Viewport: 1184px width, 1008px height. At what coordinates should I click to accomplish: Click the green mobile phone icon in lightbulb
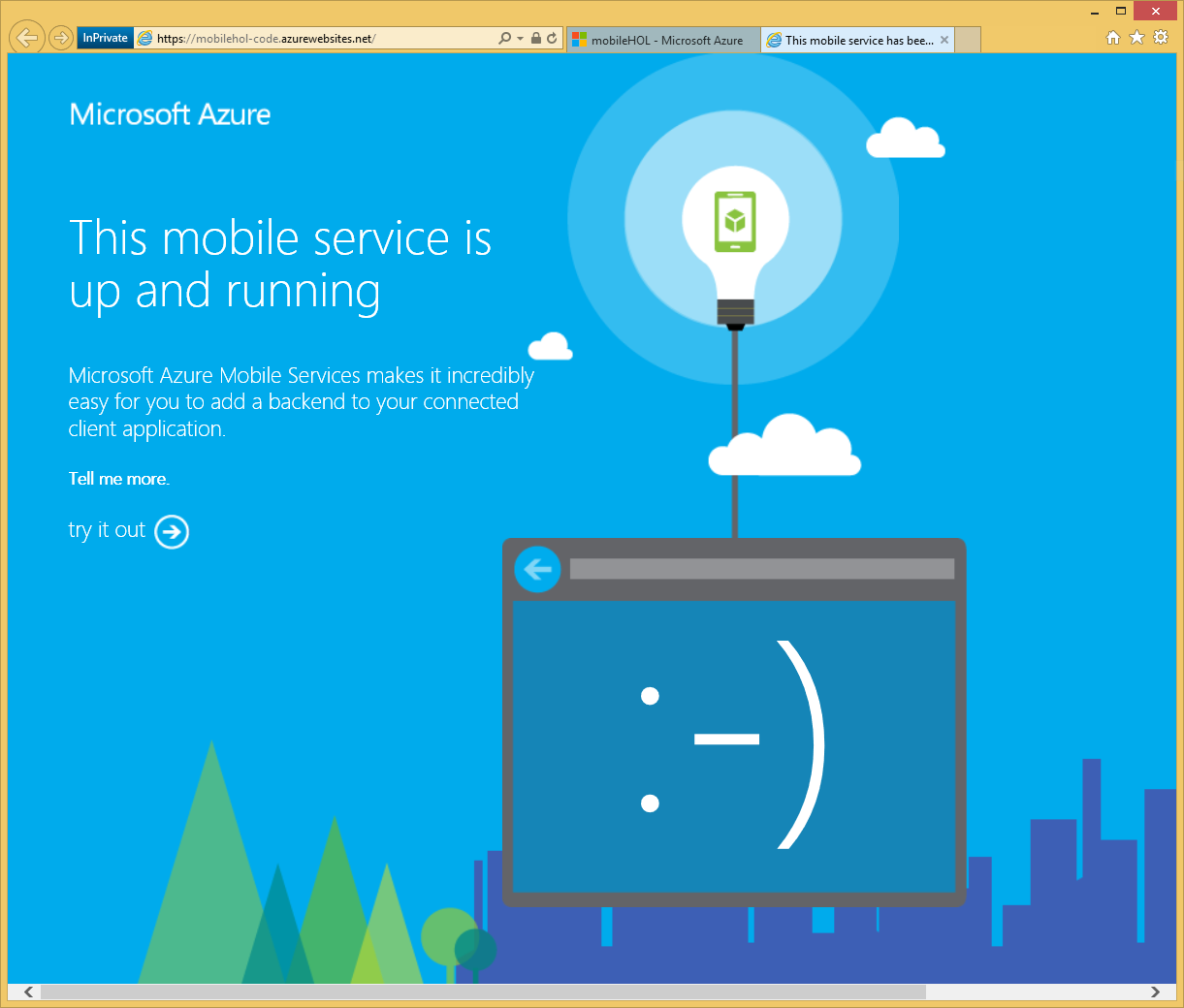735,221
